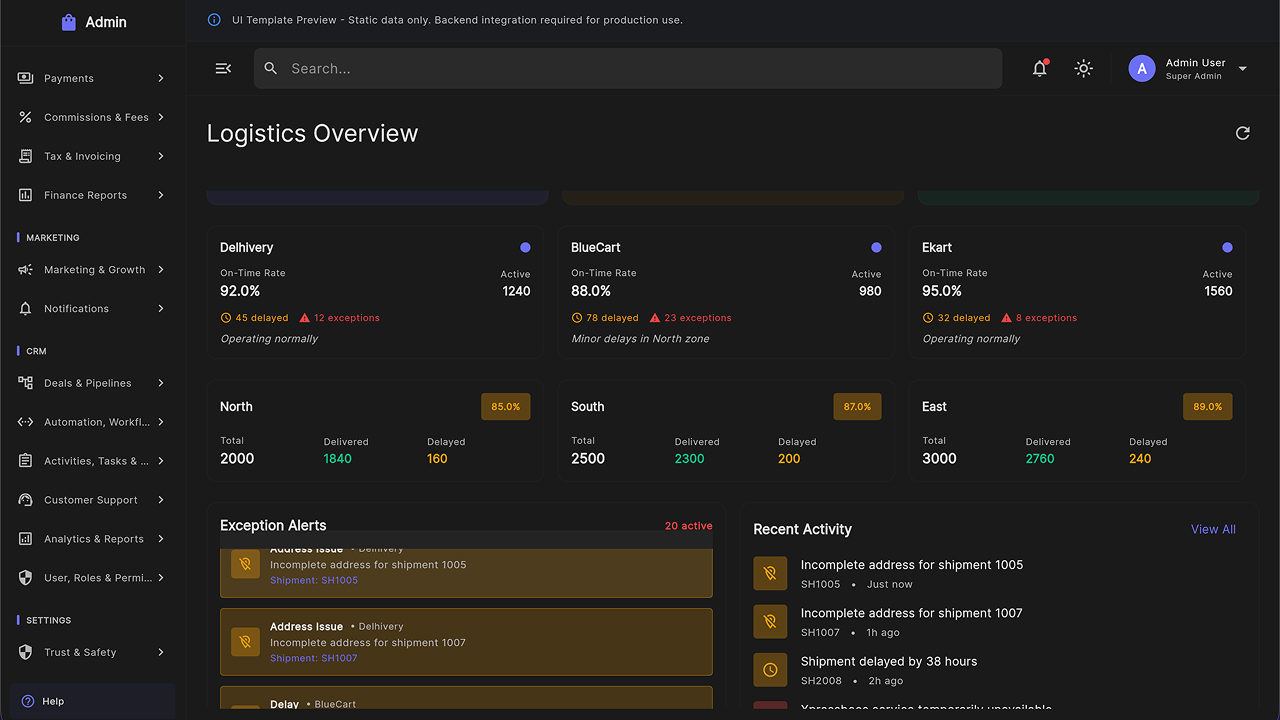The height and width of the screenshot is (720, 1280).
Task: Click the 20 active alerts label
Action: coord(689,526)
